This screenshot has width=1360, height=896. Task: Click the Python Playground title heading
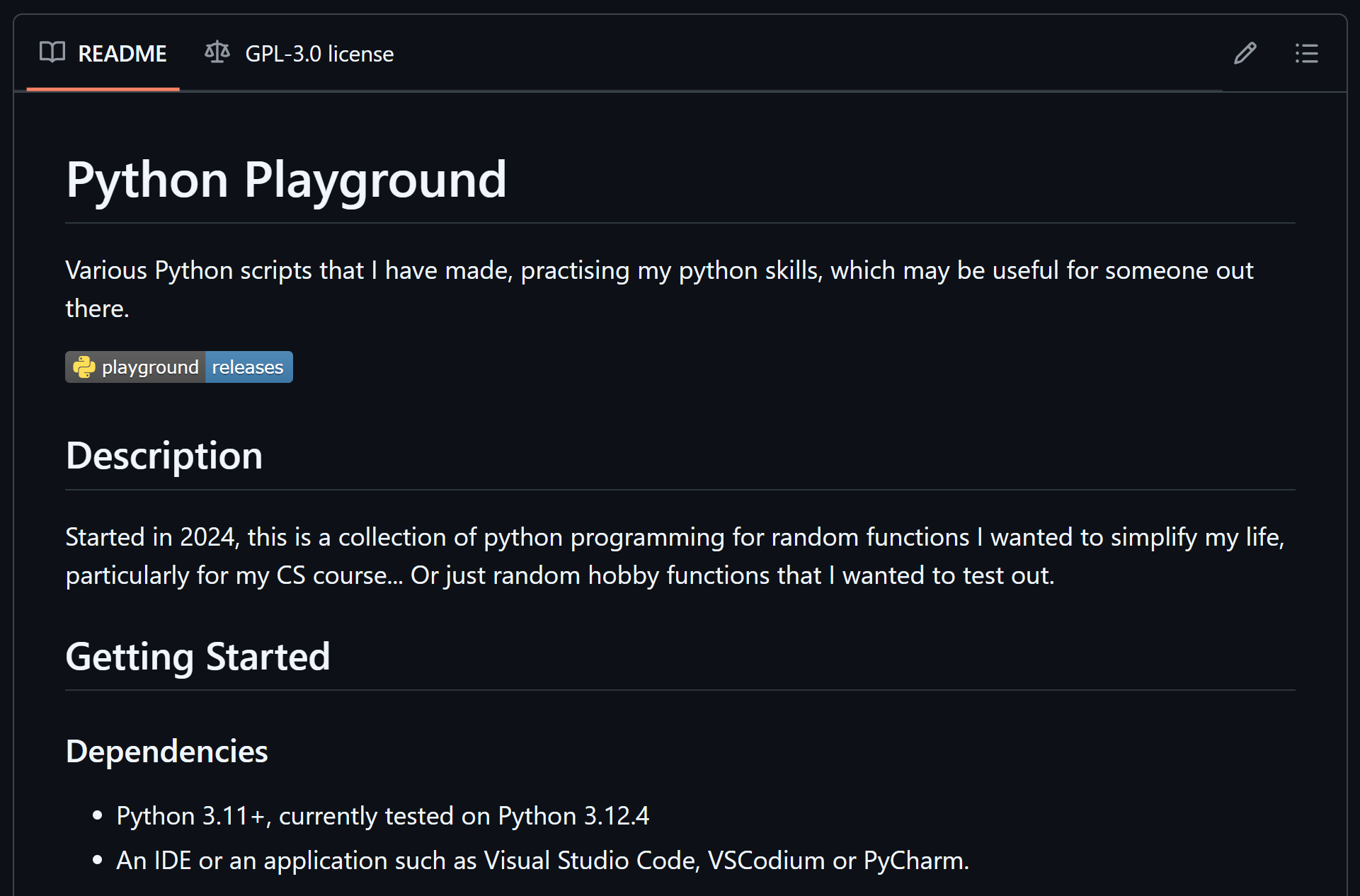286,178
